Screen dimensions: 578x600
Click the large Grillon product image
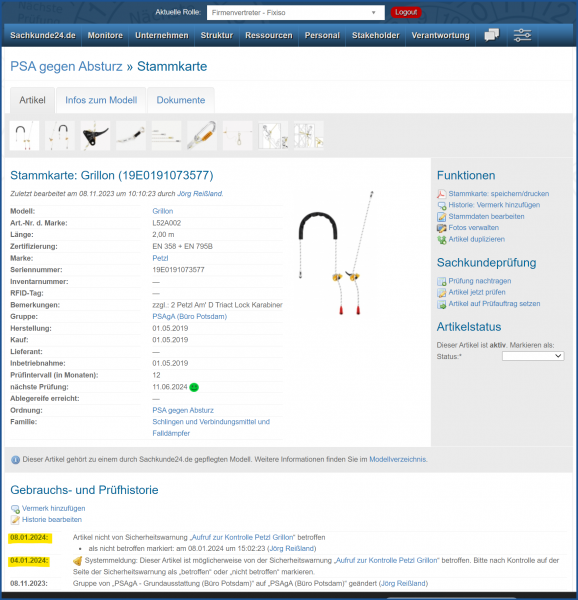pos(336,253)
